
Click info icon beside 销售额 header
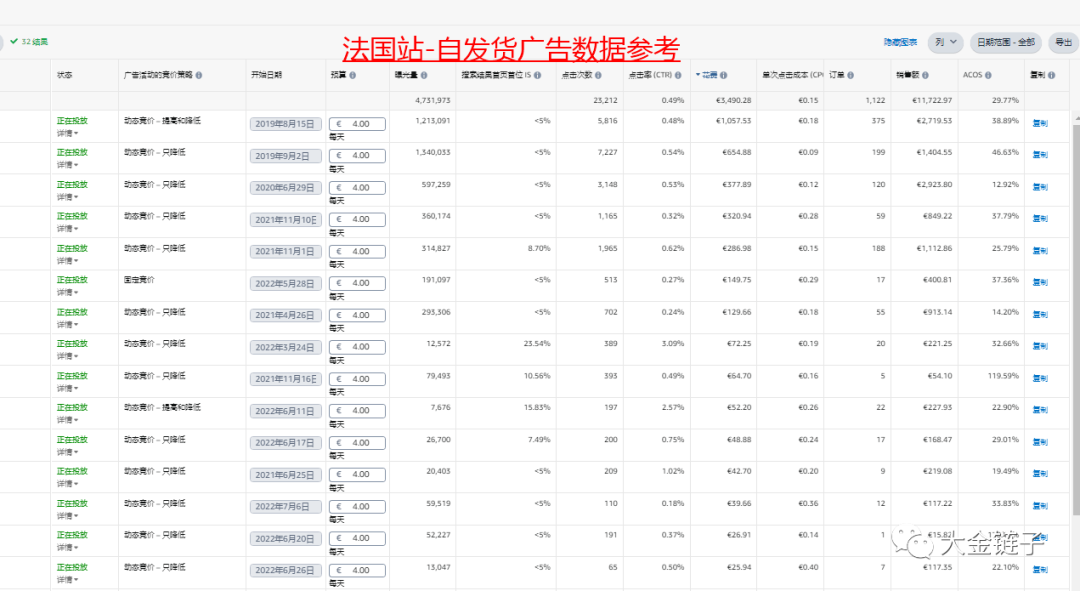tap(925, 75)
